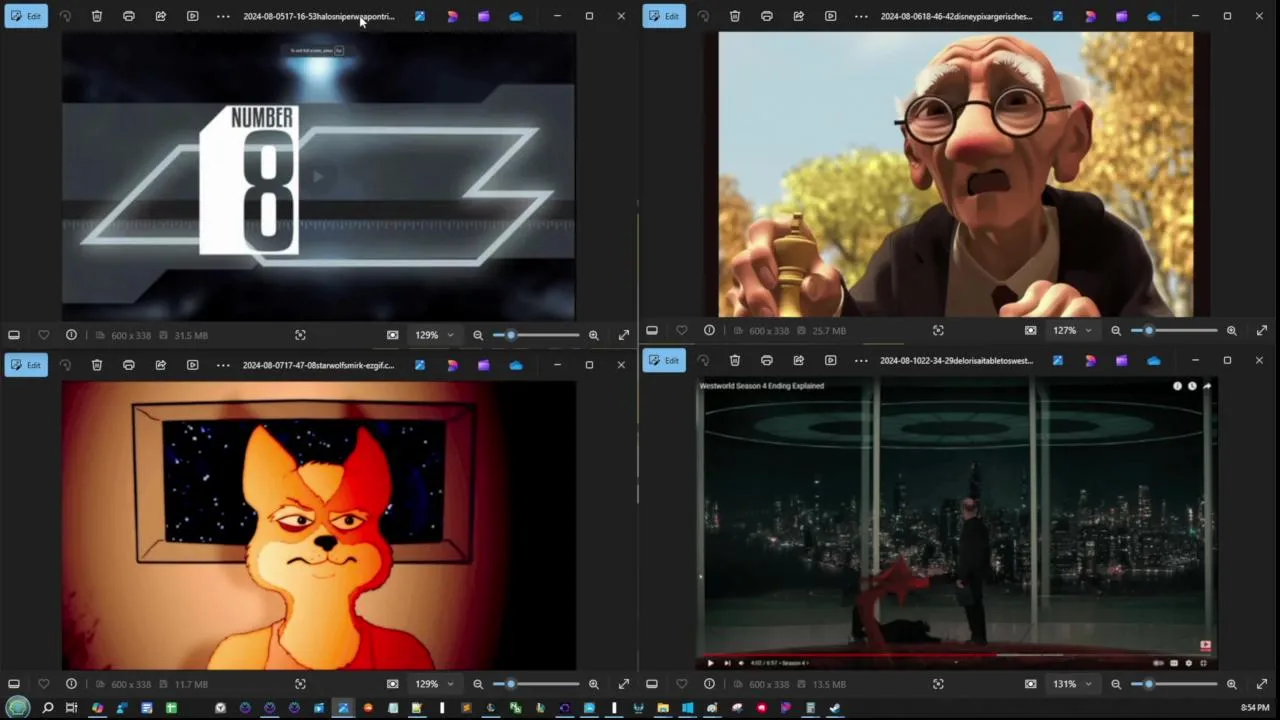Open 131% zoom dropdown in delorisaitable window

1072,684
